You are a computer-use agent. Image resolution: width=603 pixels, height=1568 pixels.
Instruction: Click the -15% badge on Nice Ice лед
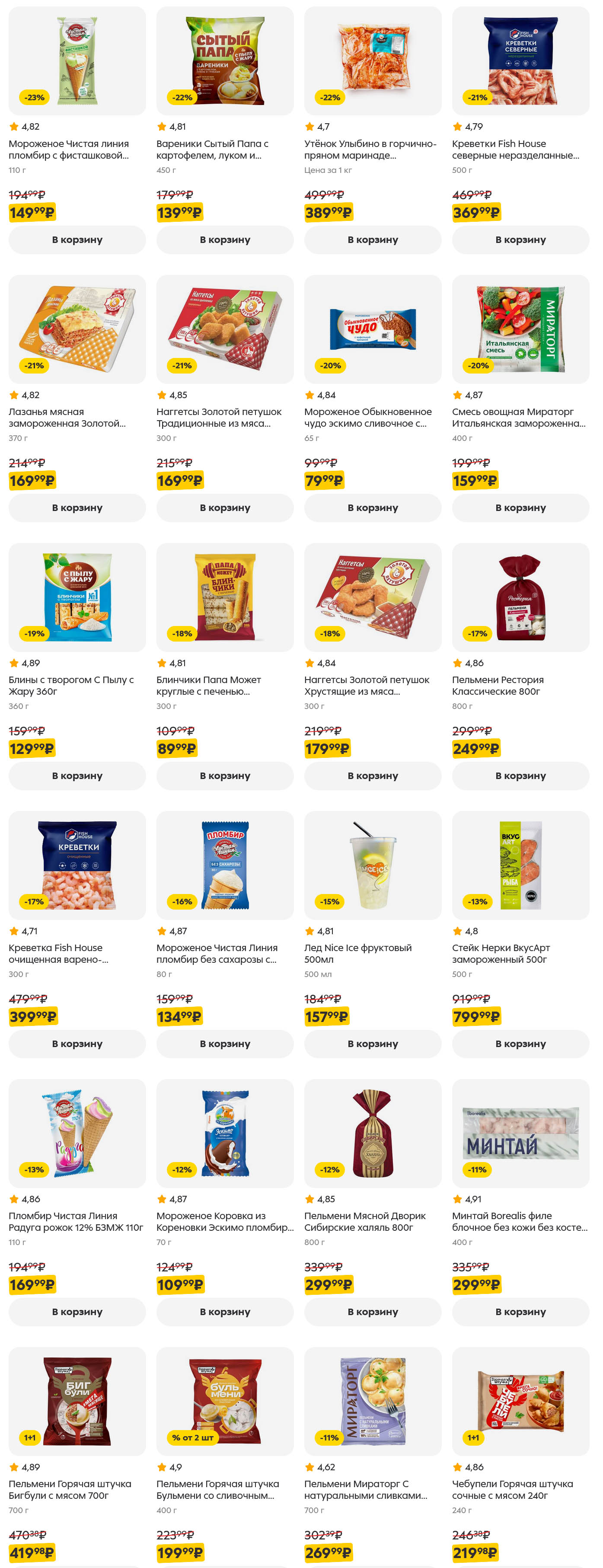pos(330,901)
